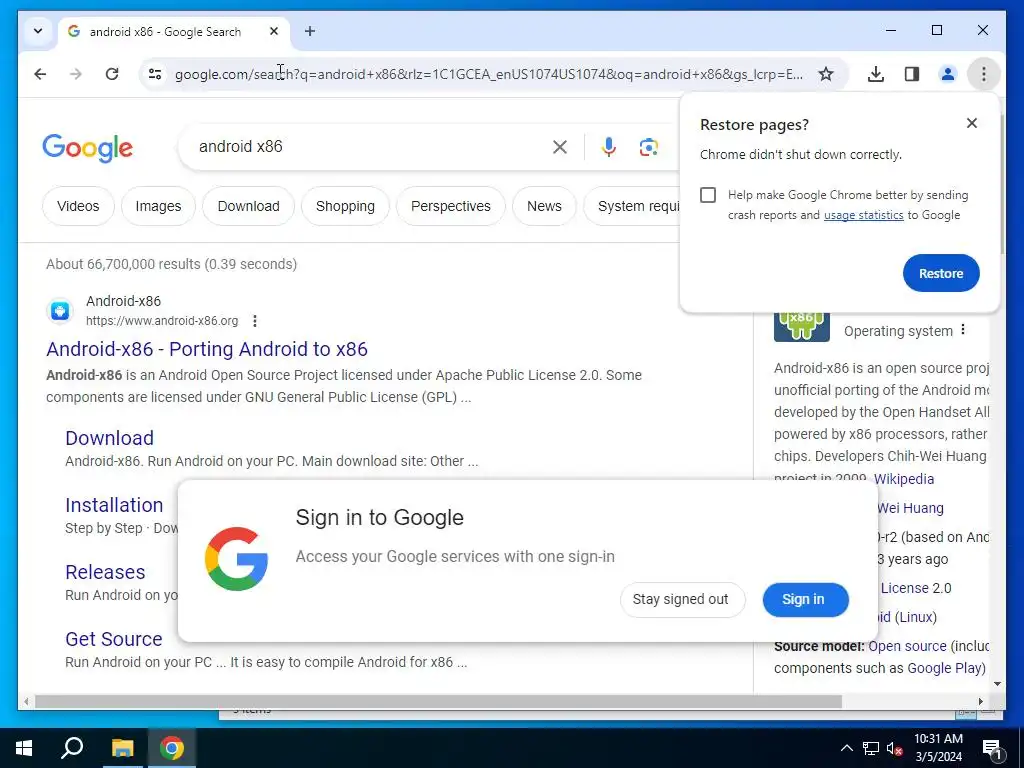
Task: Open 'Android-x86 - Porting Android to x86' result
Action: pos(206,349)
